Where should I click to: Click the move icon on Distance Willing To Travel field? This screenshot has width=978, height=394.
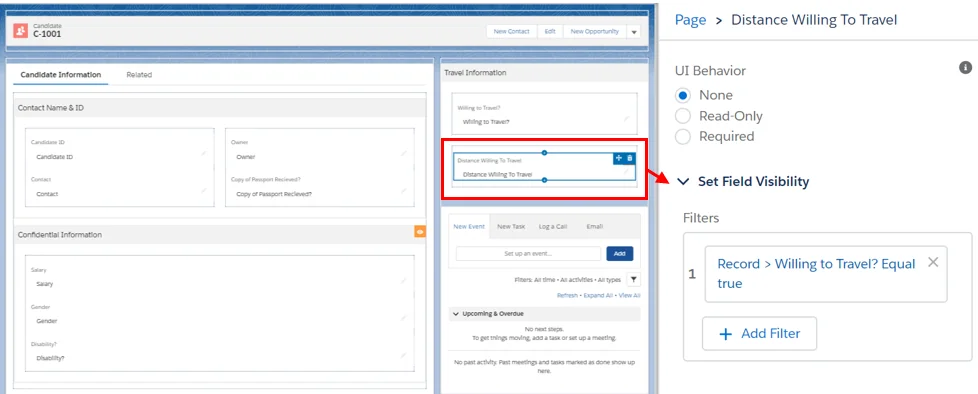pyautogui.click(x=619, y=158)
